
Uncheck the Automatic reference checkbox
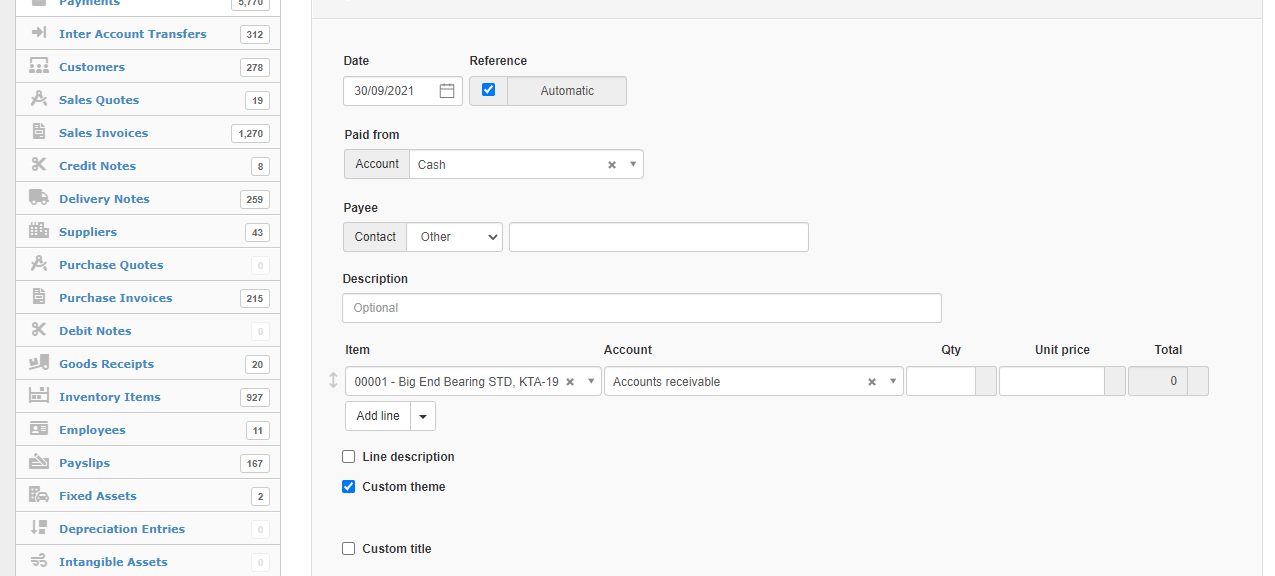[x=488, y=90]
